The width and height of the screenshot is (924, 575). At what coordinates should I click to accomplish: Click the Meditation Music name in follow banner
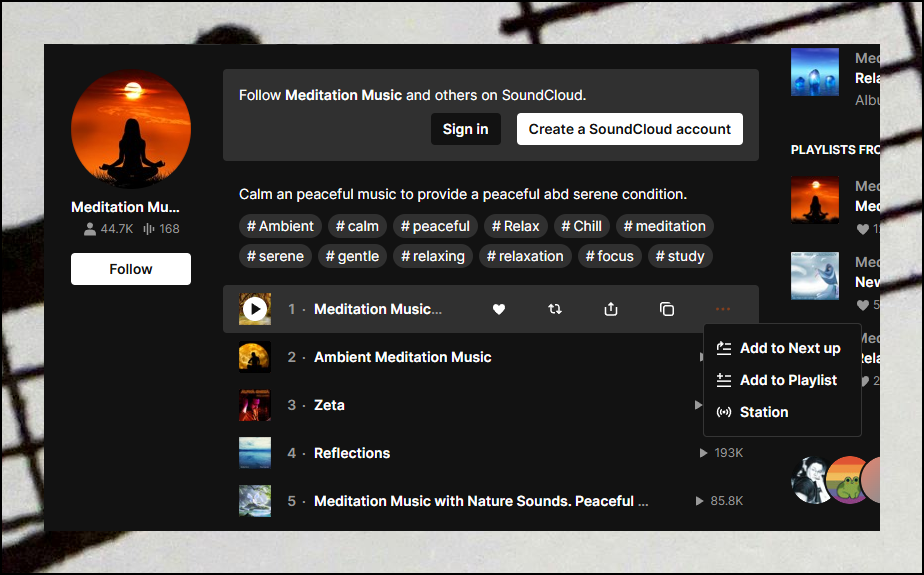(x=344, y=95)
